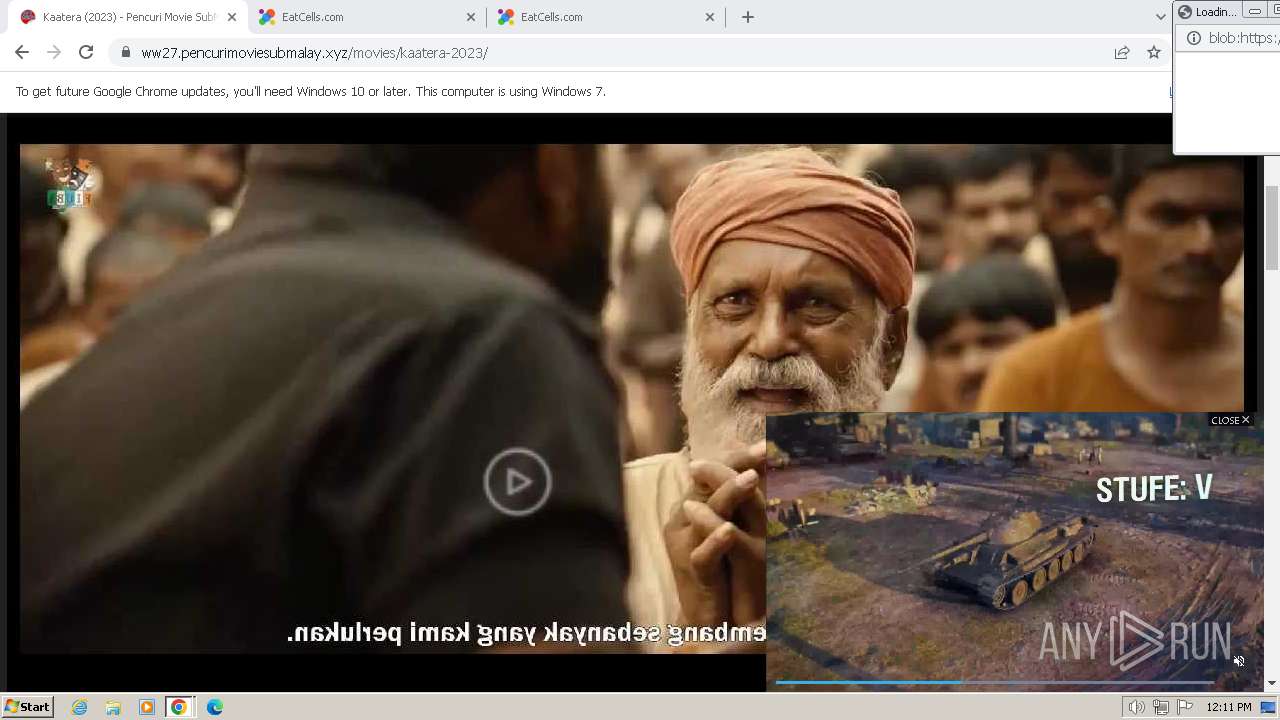Click the forward navigation arrow
This screenshot has width=1280, height=720.
click(x=54, y=52)
